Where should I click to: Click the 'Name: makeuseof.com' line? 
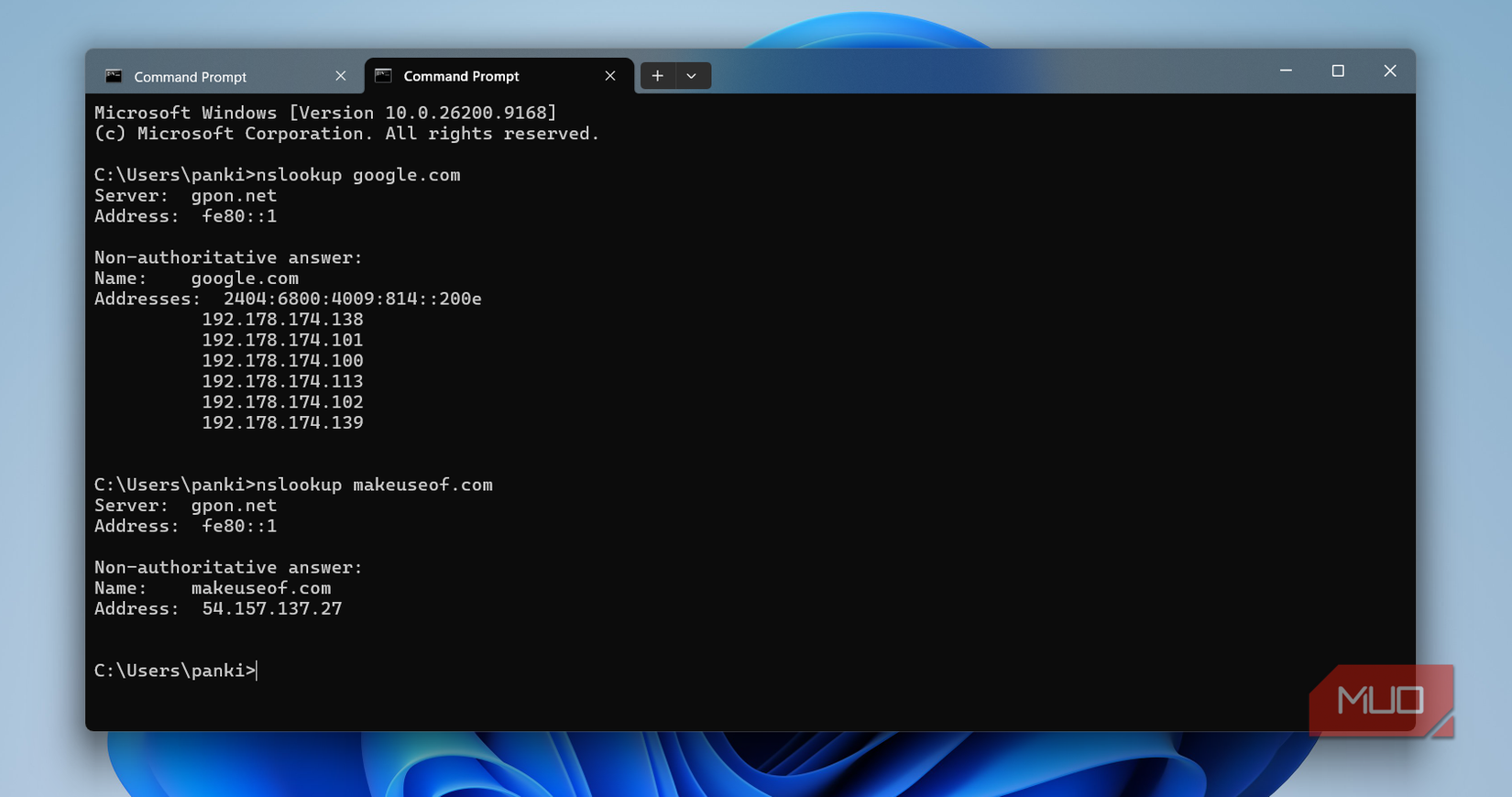click(x=213, y=588)
